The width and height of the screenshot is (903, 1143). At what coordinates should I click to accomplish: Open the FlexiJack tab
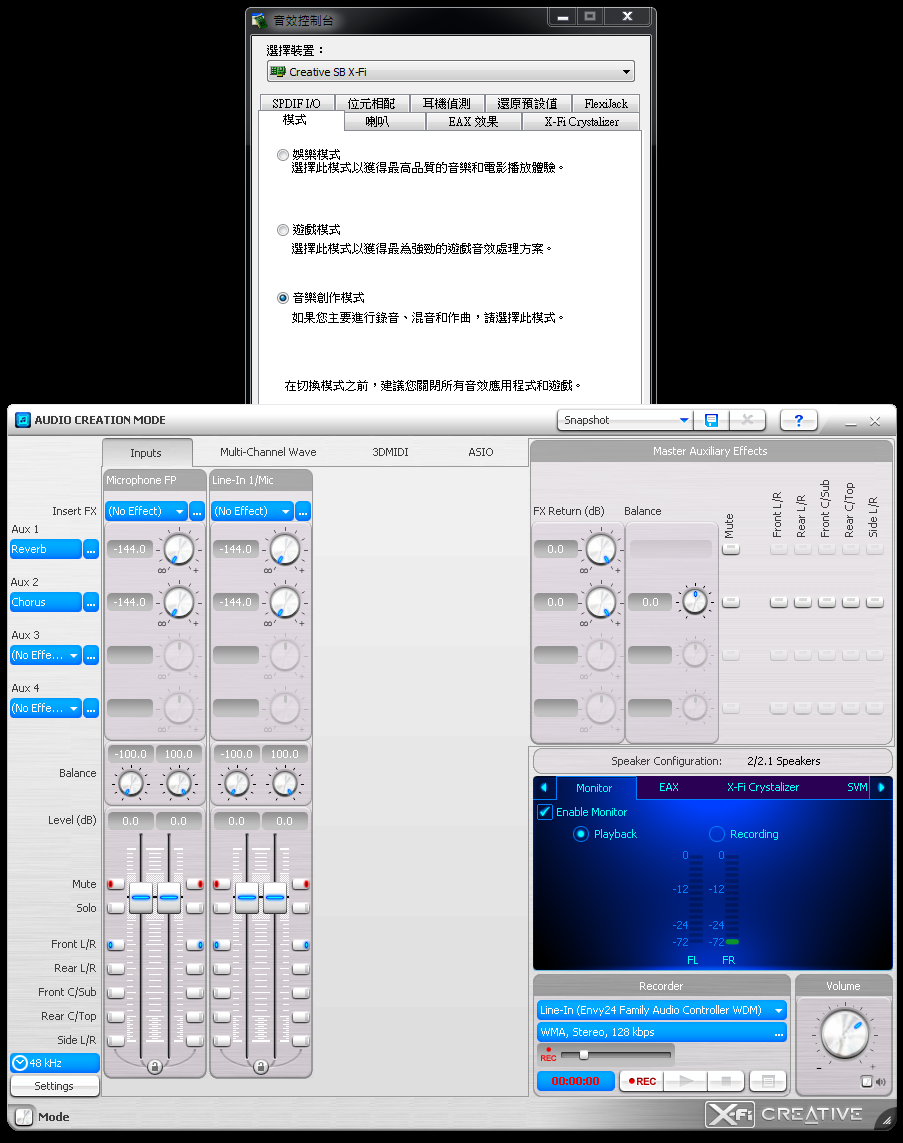[x=606, y=104]
